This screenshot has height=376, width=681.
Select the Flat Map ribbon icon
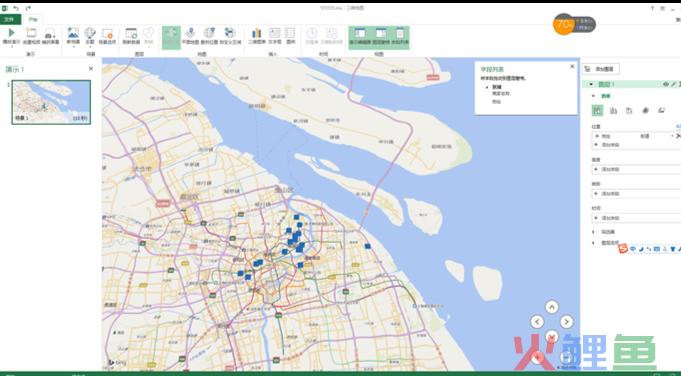tap(190, 33)
